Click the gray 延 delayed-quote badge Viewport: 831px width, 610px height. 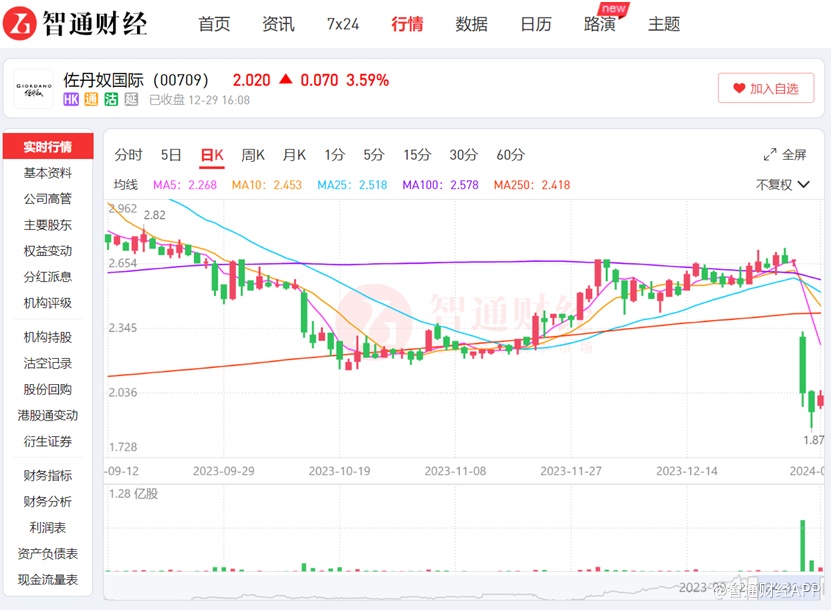(131, 100)
